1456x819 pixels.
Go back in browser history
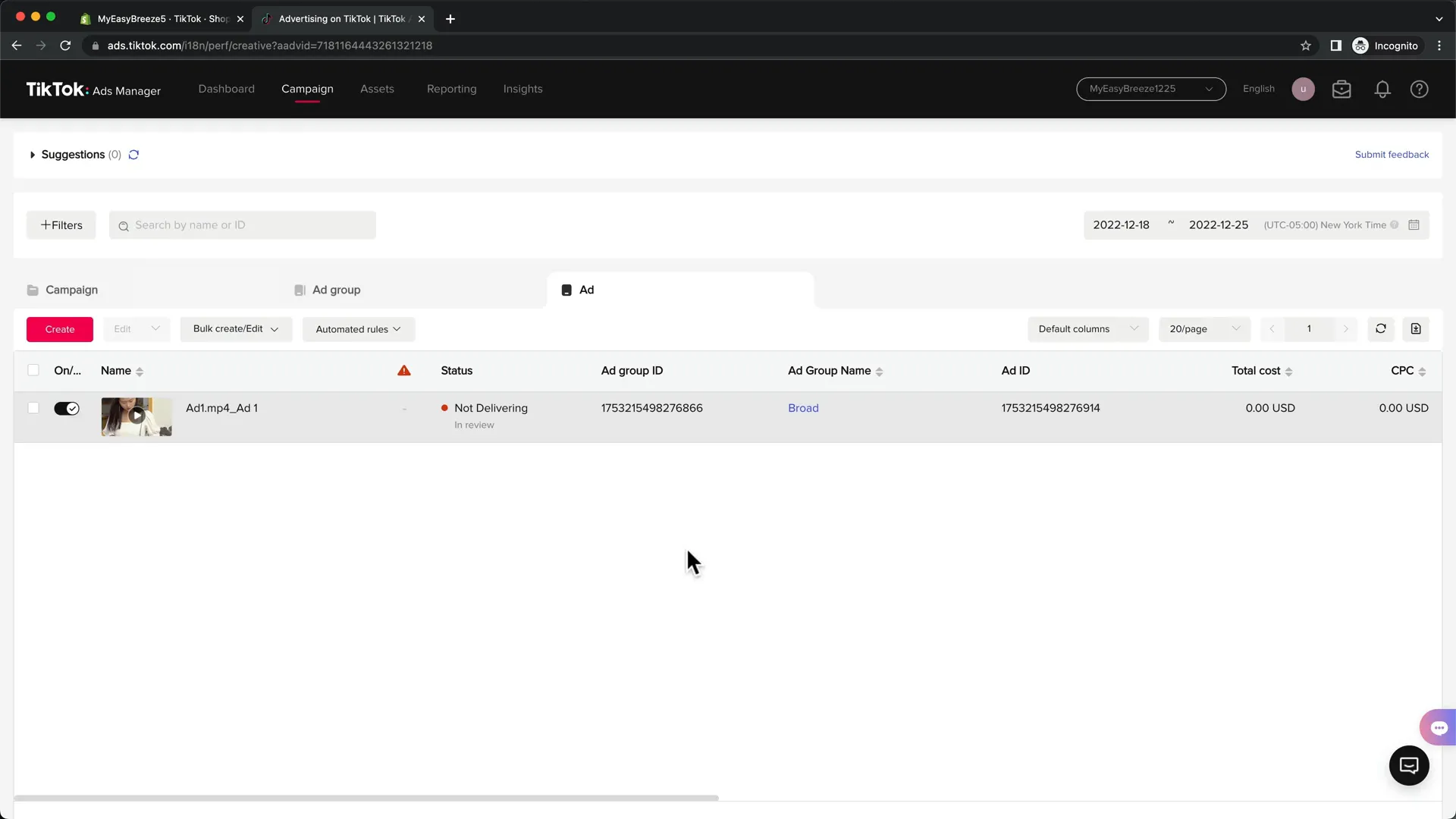click(17, 45)
